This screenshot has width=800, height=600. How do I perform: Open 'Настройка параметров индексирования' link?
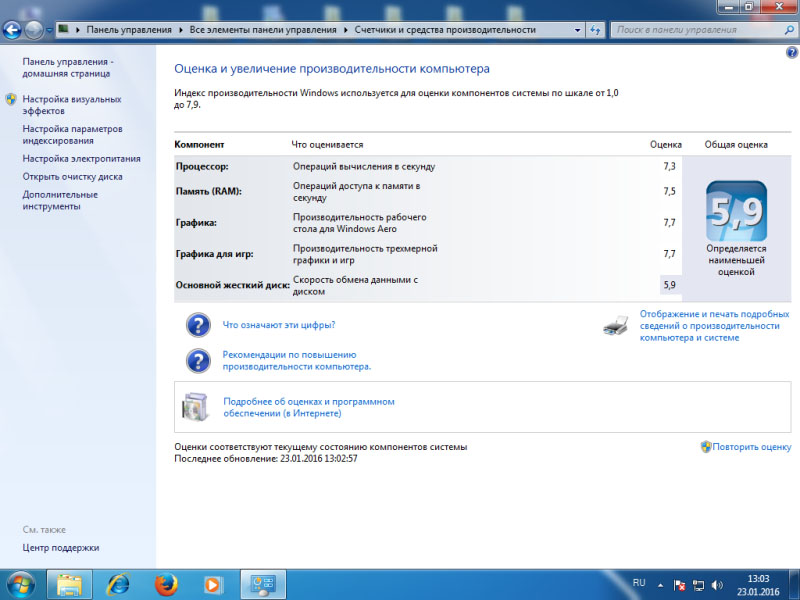[72, 135]
